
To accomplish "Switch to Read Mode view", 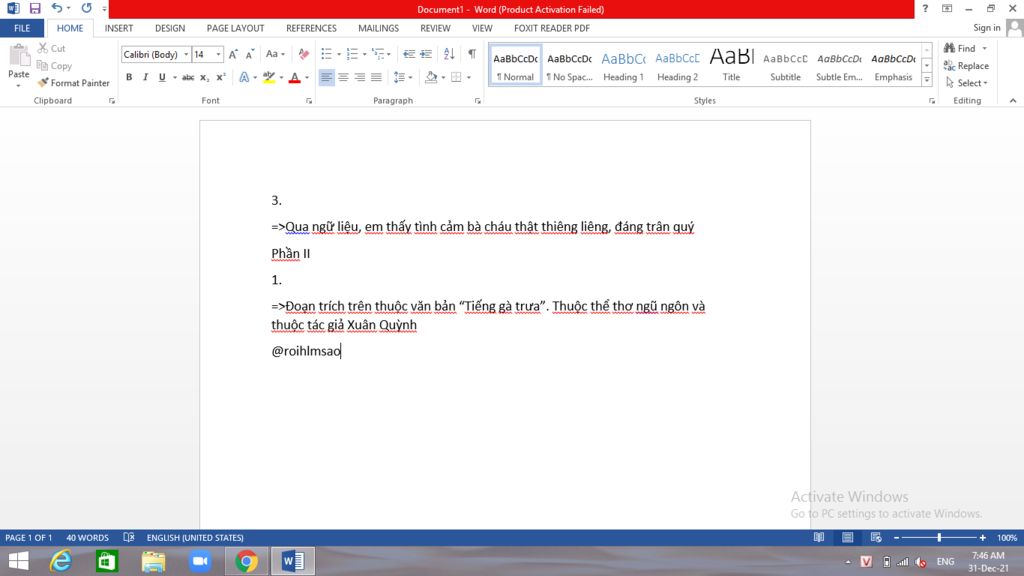I will (818, 537).
